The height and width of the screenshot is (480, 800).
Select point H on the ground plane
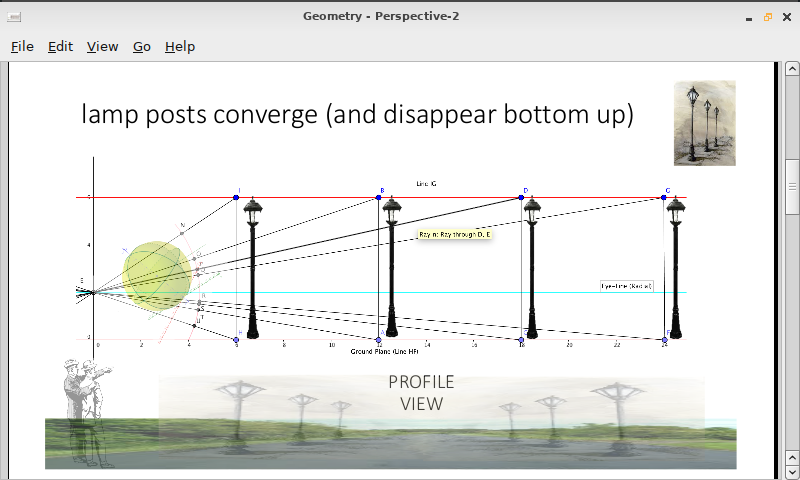(x=236, y=340)
